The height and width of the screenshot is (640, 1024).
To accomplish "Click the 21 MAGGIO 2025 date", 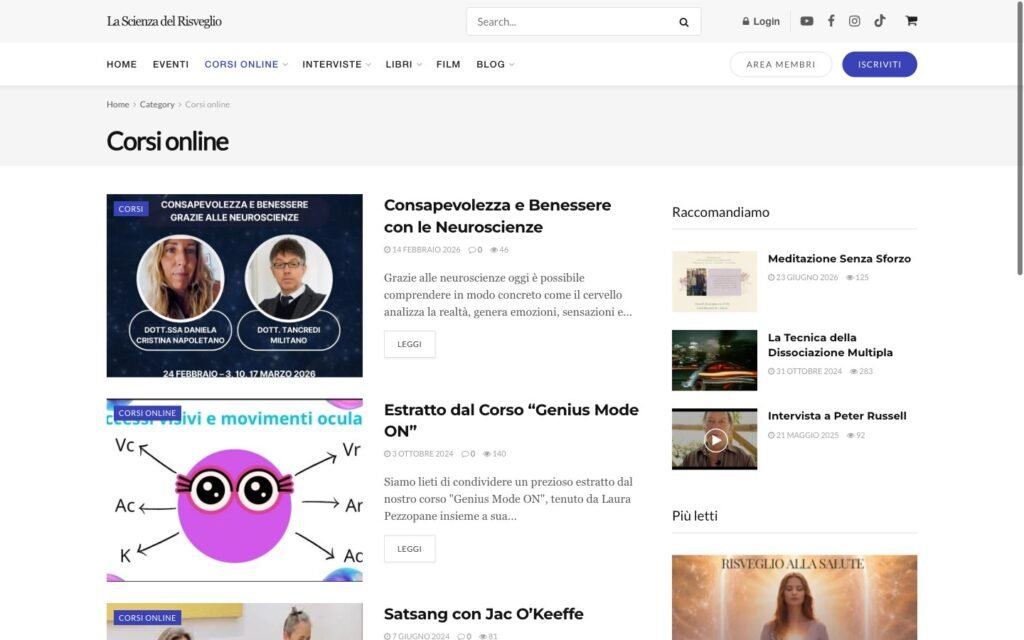I will click(x=807, y=435).
